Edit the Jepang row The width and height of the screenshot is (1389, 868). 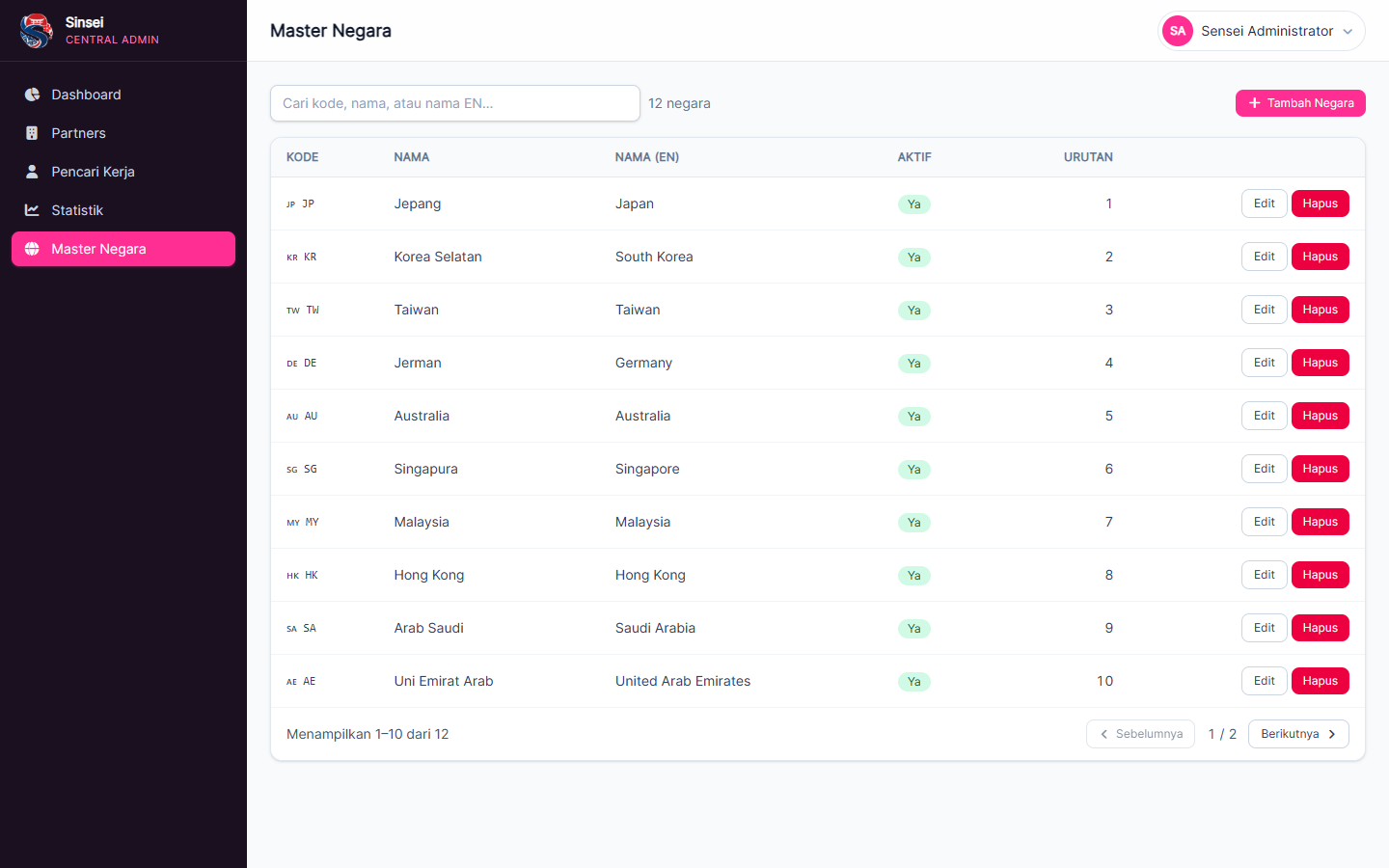pos(1265,203)
